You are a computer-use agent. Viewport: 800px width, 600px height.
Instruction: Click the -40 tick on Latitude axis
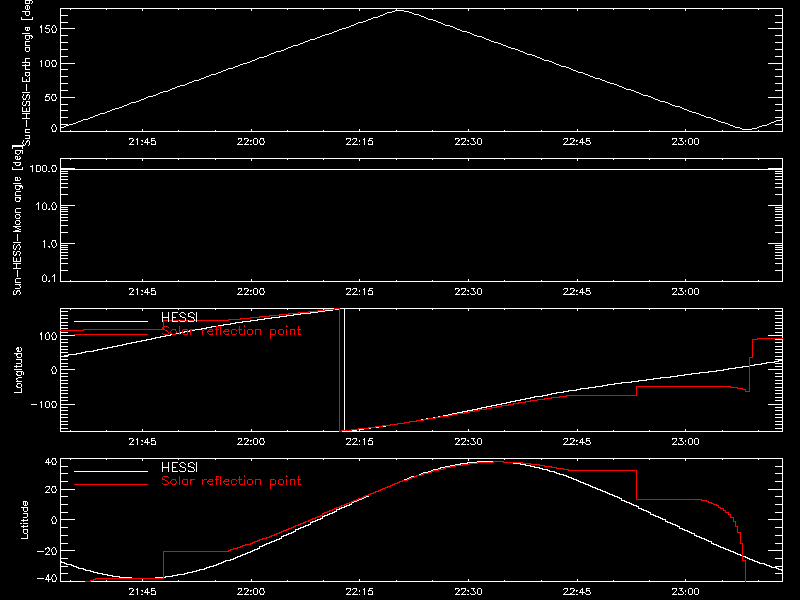click(47, 579)
